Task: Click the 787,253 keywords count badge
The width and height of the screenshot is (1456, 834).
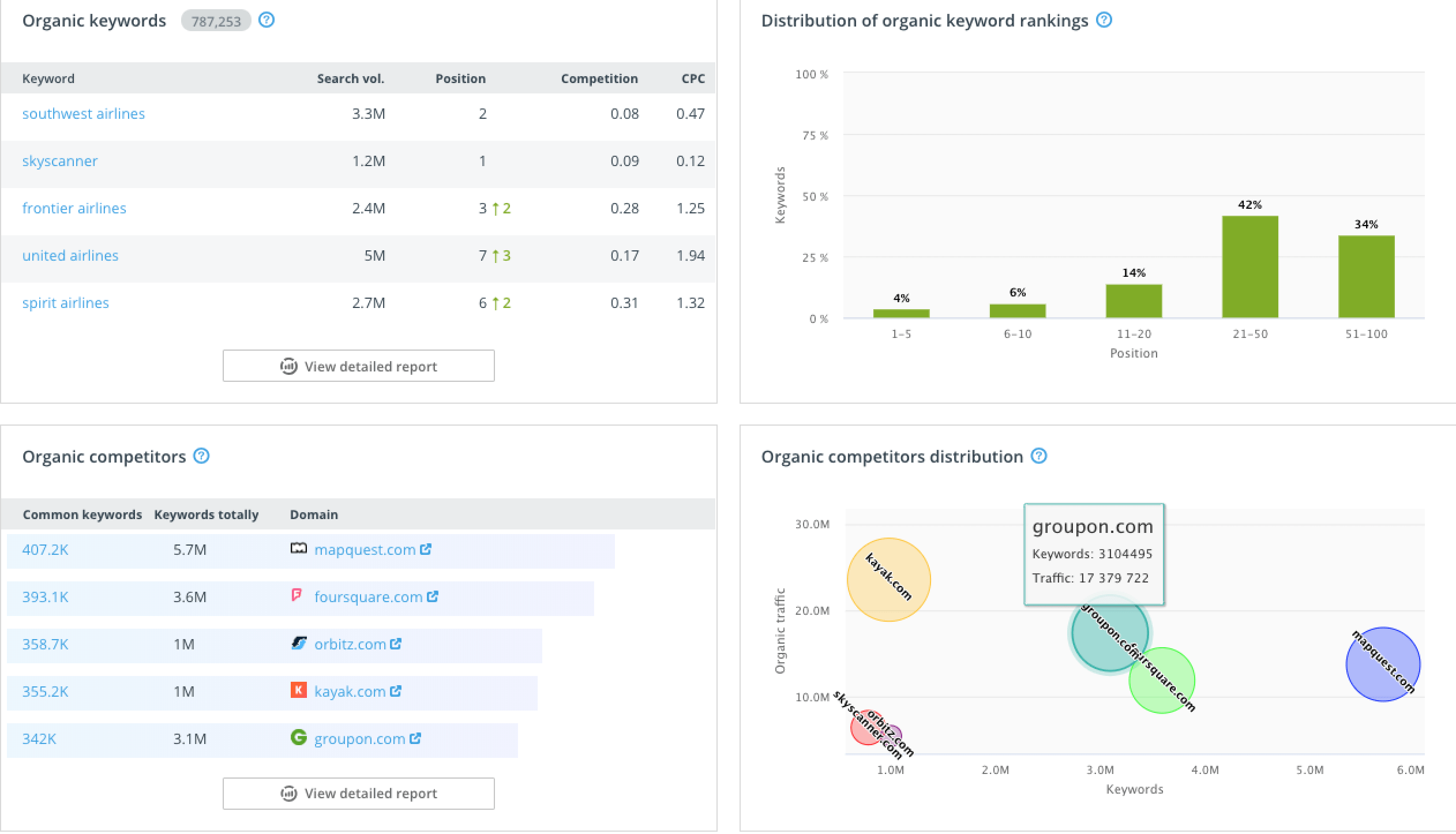Action: pyautogui.click(x=216, y=21)
